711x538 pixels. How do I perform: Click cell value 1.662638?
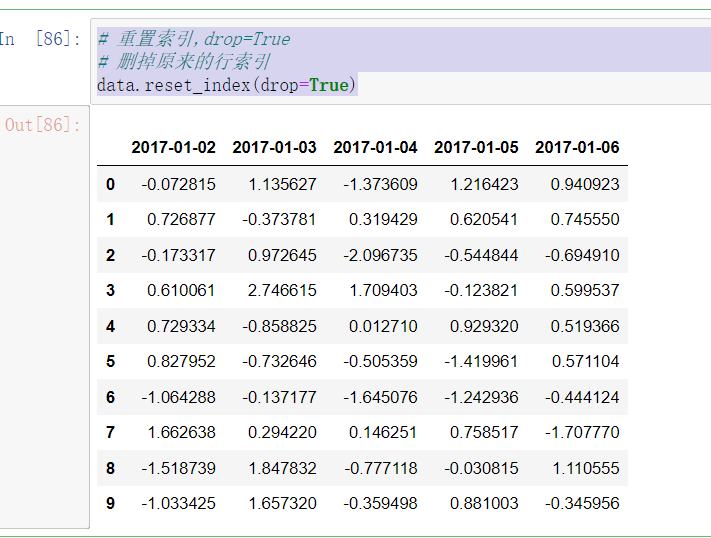coord(181,432)
